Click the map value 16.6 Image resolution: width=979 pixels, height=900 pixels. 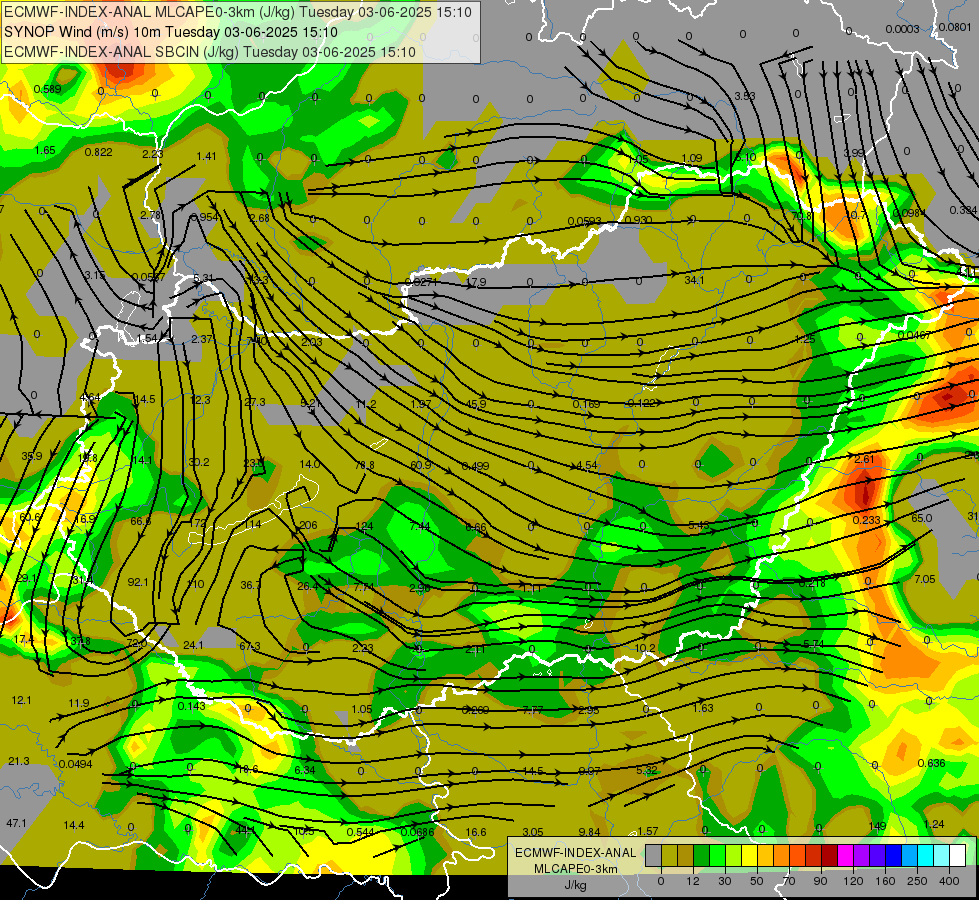(476, 832)
